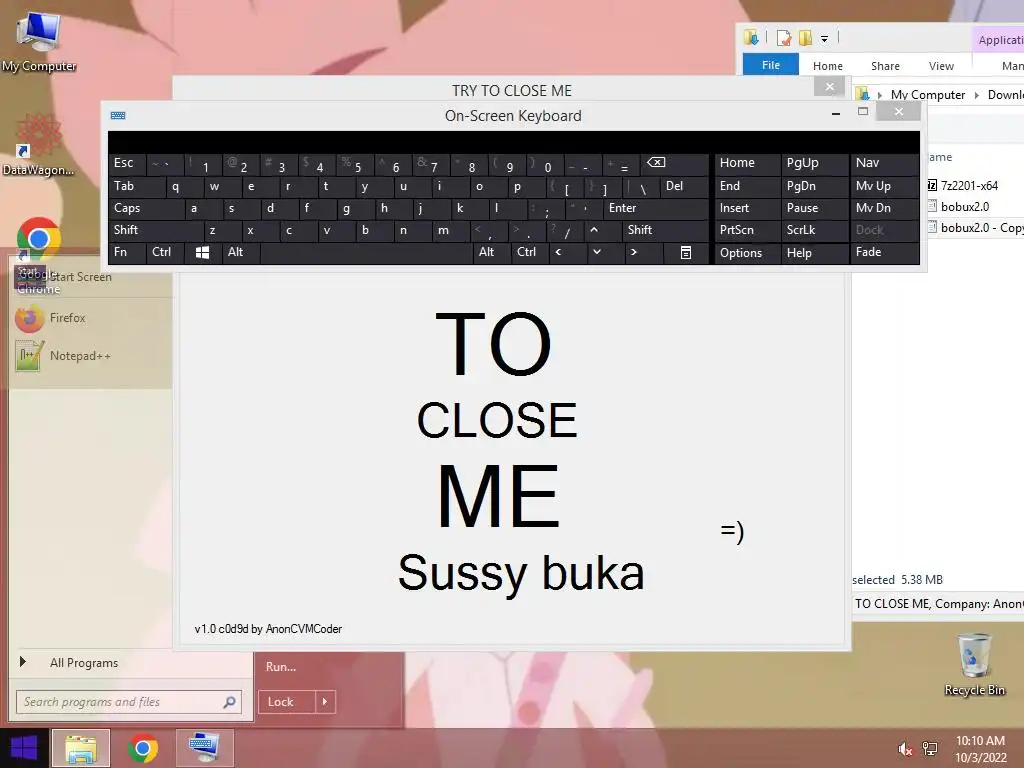Click the Search programs and files field

129,702
